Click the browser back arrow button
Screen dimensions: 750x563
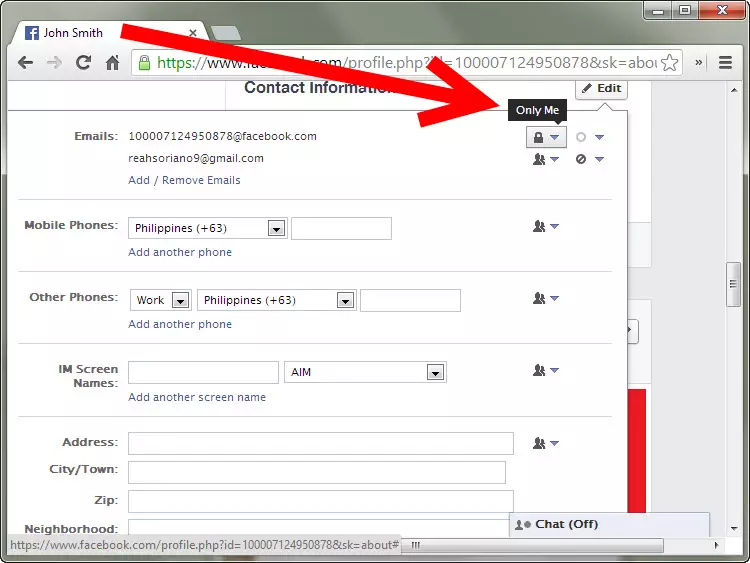click(x=25, y=63)
